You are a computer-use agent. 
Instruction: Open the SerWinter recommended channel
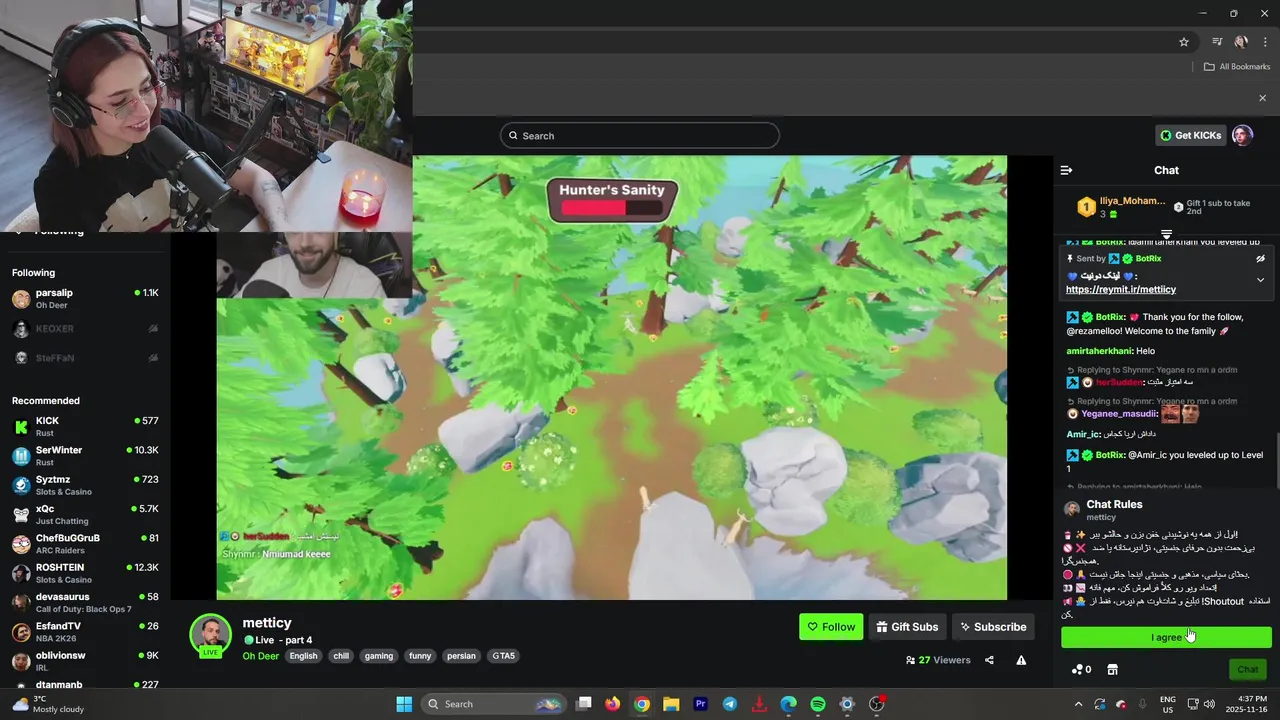(85, 456)
